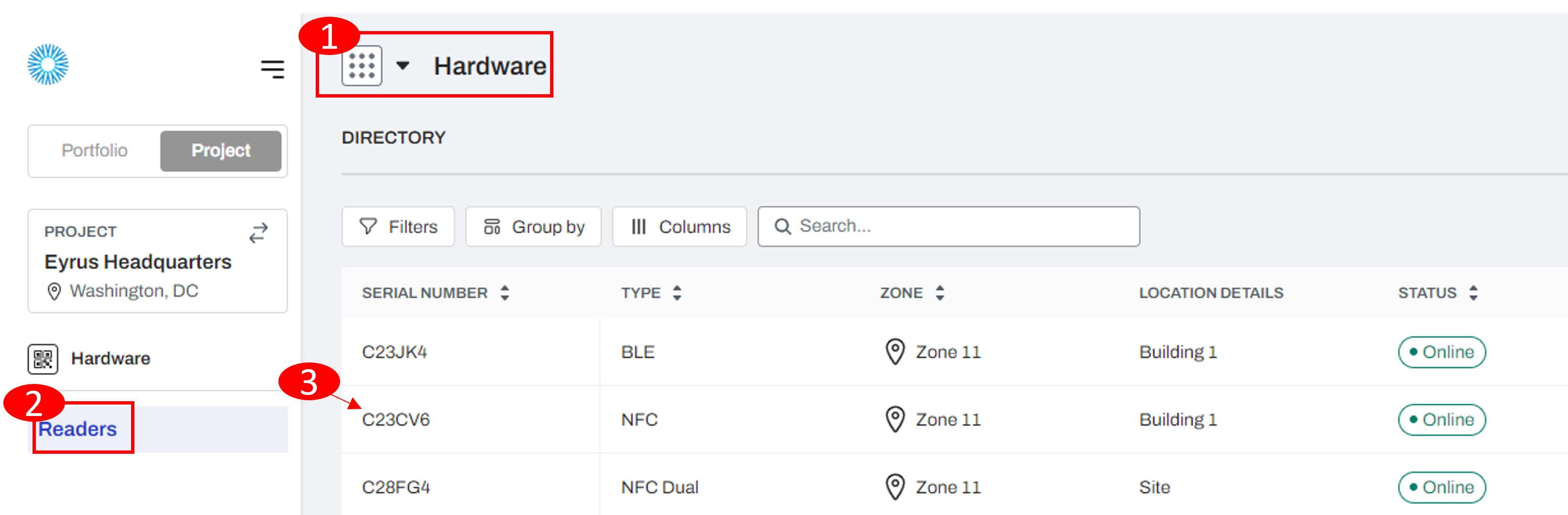Click zone pin icon in C23JK4 row
Viewport: 1568px width, 515px height.
[895, 352]
